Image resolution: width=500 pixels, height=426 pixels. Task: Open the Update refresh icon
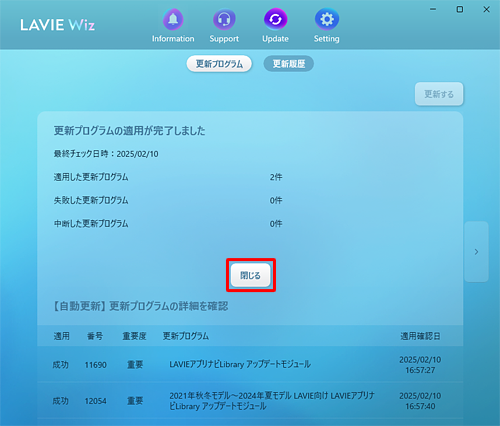pos(275,19)
